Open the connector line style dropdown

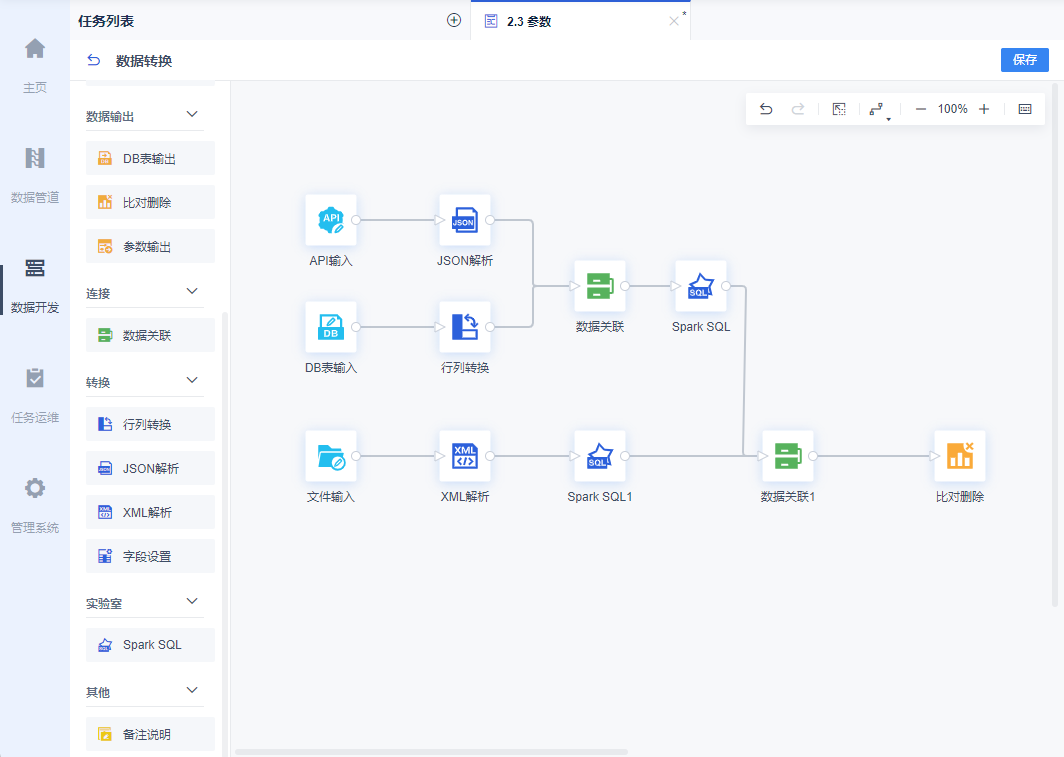(x=879, y=111)
